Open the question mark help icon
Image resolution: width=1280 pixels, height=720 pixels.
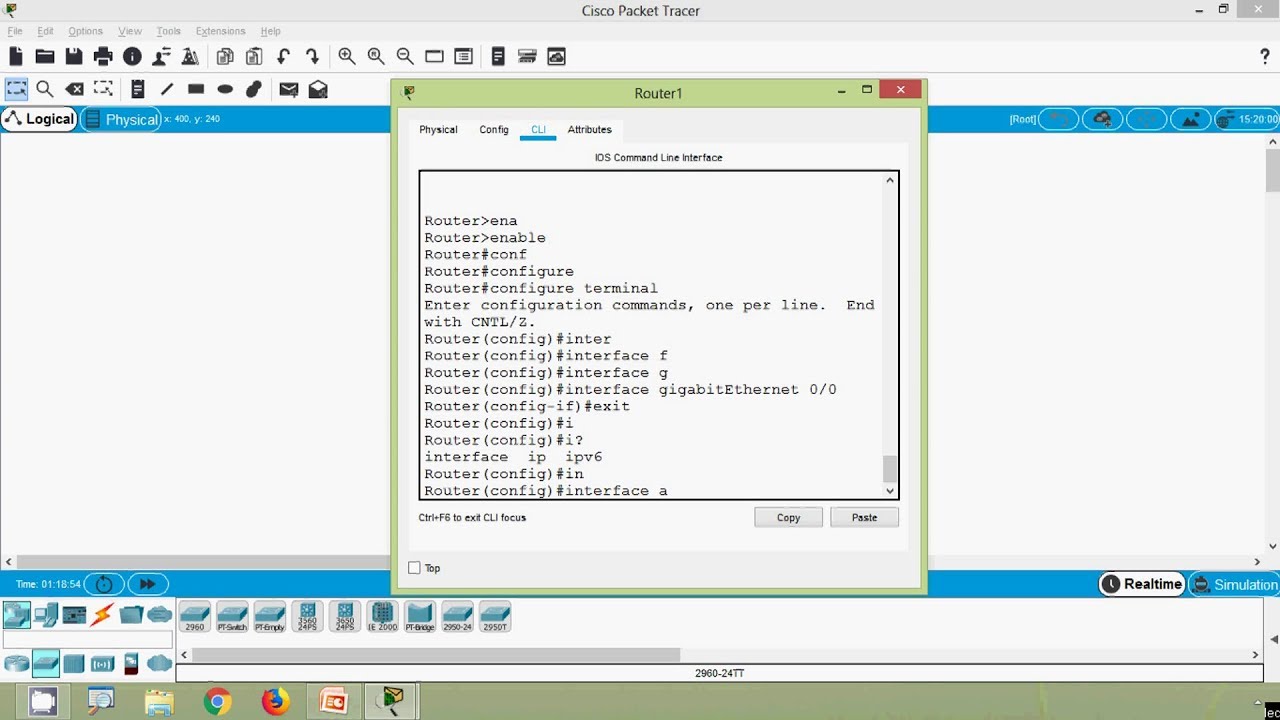point(1265,57)
